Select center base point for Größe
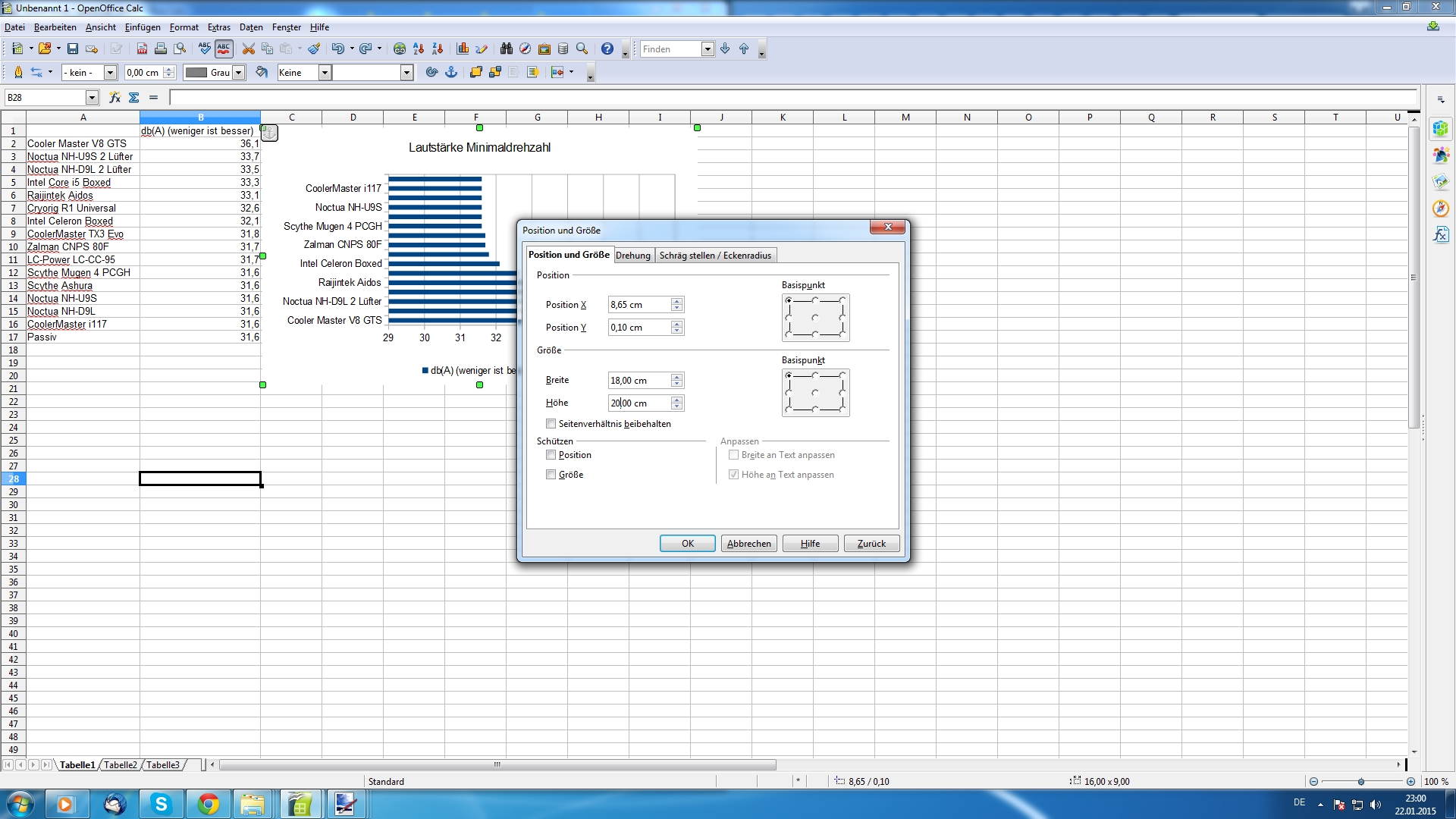This screenshot has height=819, width=1456. tap(815, 393)
